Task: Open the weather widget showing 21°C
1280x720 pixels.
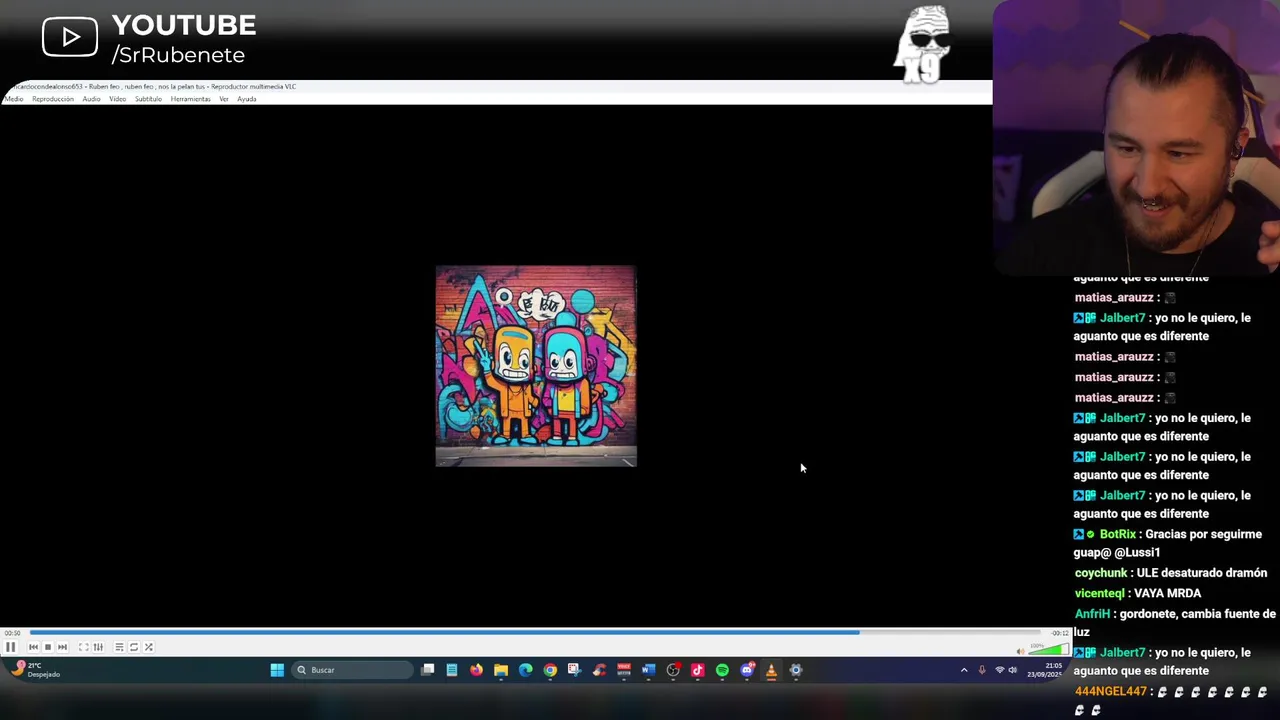Action: point(35,670)
